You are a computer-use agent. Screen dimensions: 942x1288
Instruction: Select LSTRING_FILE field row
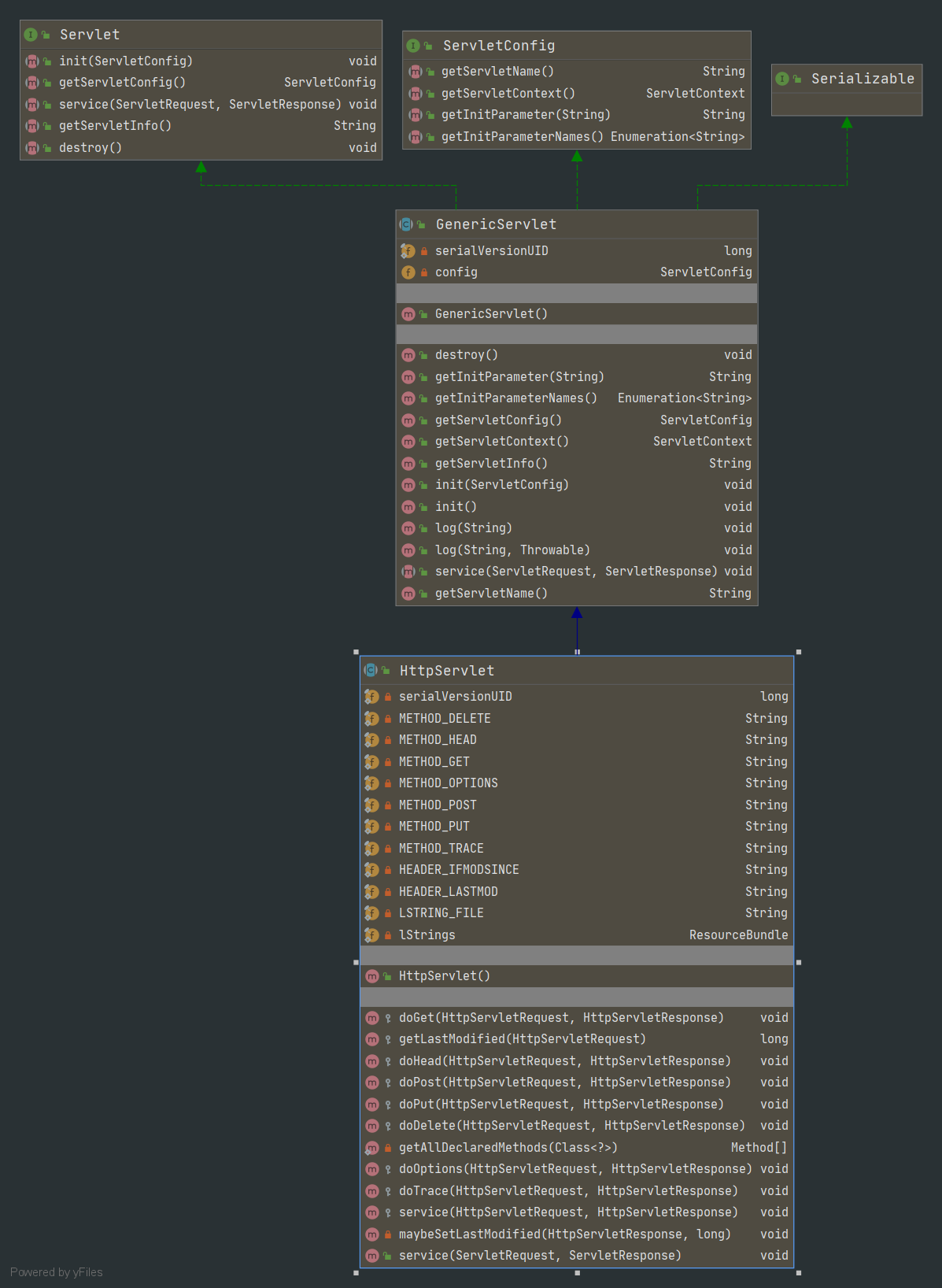pyautogui.click(x=577, y=913)
